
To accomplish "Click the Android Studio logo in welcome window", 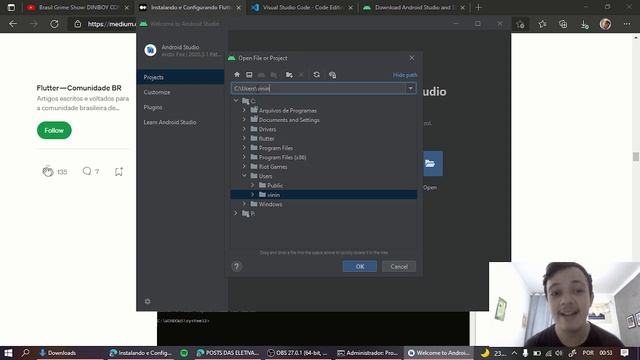I will point(150,50).
